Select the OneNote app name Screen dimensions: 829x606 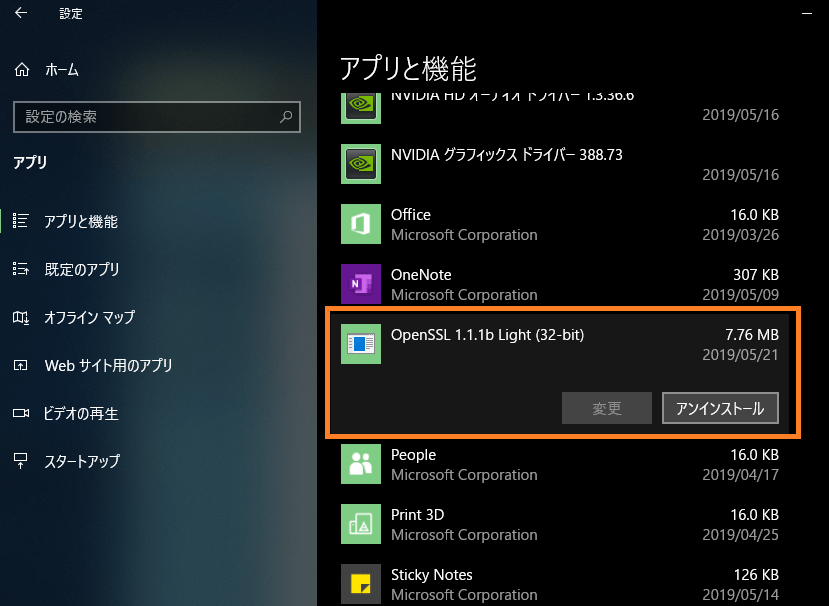tap(421, 275)
